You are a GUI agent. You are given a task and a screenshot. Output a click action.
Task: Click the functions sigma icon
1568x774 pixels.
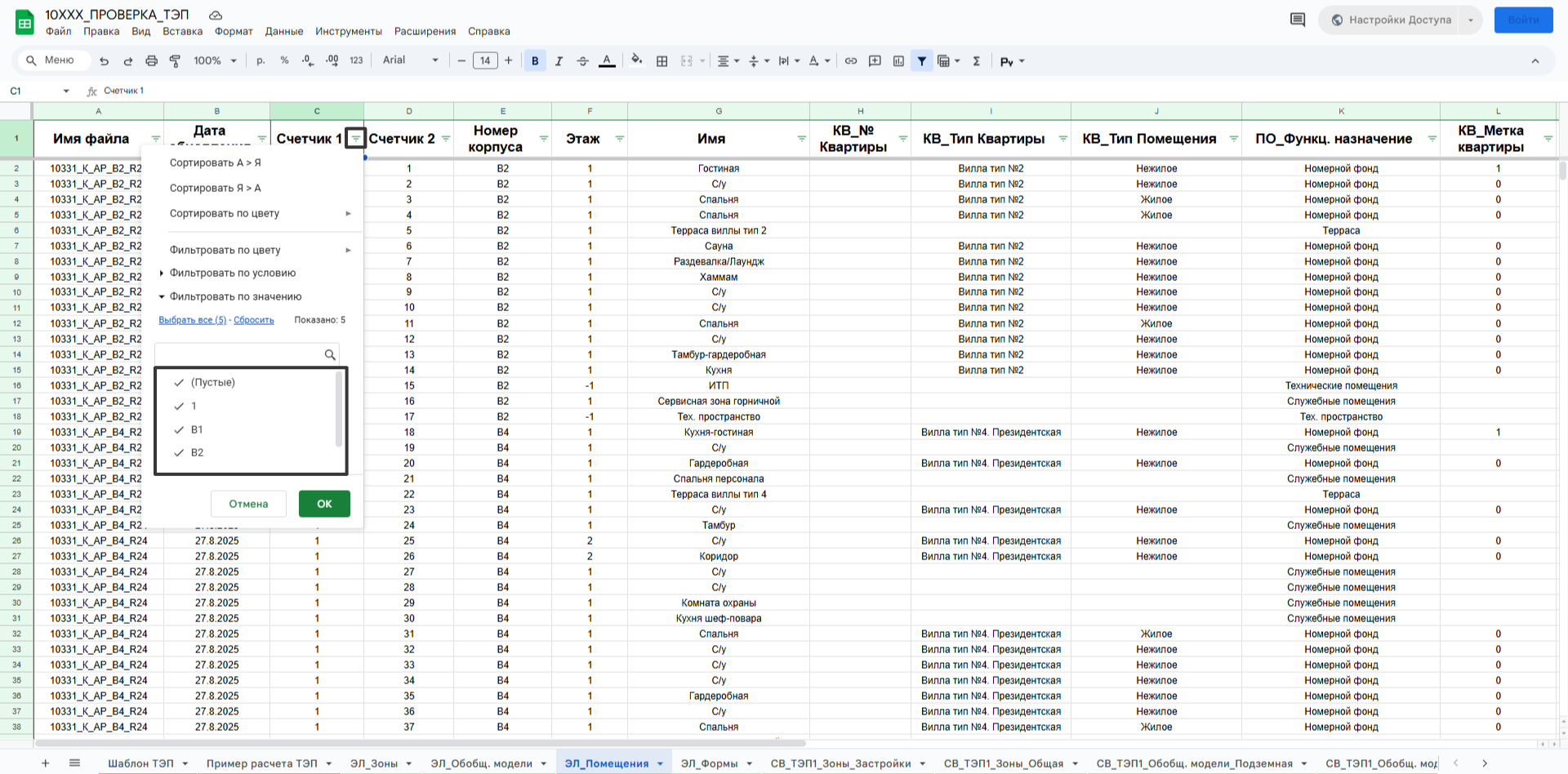pos(976,61)
